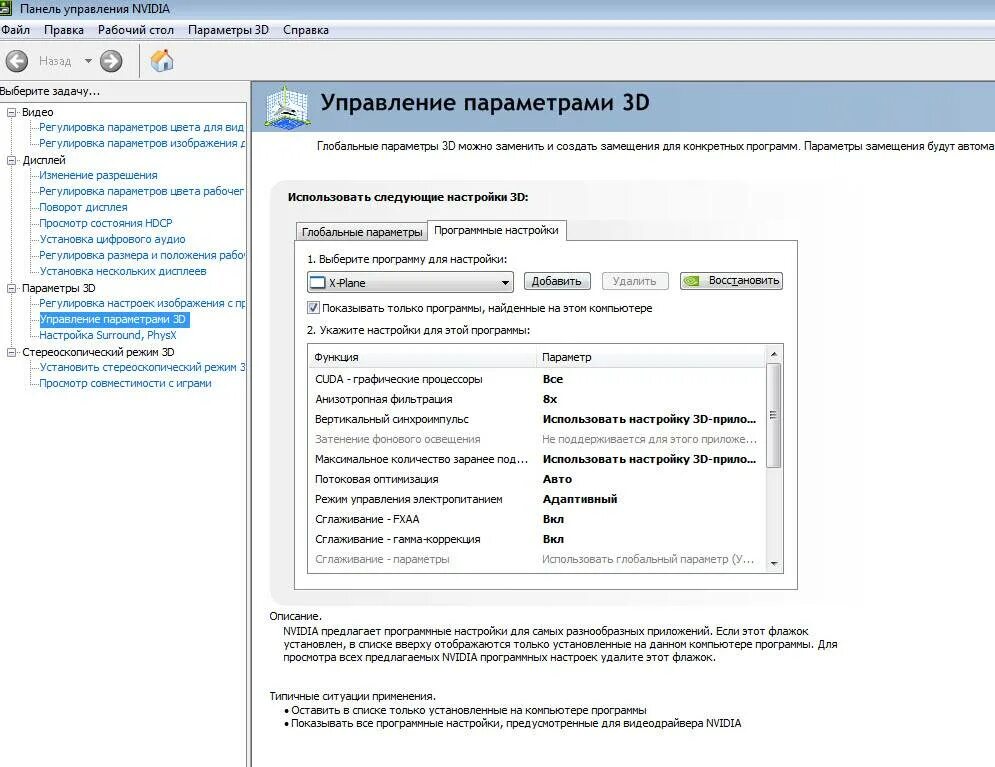Open Просмотр состояния HDCP task
This screenshot has height=767, width=995.
(105, 223)
